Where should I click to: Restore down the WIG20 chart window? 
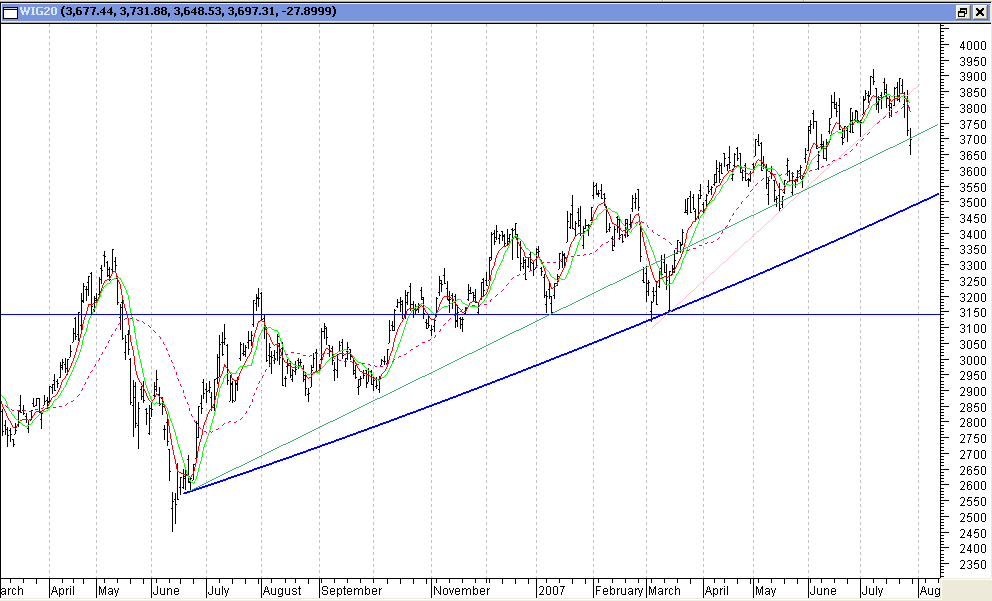point(962,11)
